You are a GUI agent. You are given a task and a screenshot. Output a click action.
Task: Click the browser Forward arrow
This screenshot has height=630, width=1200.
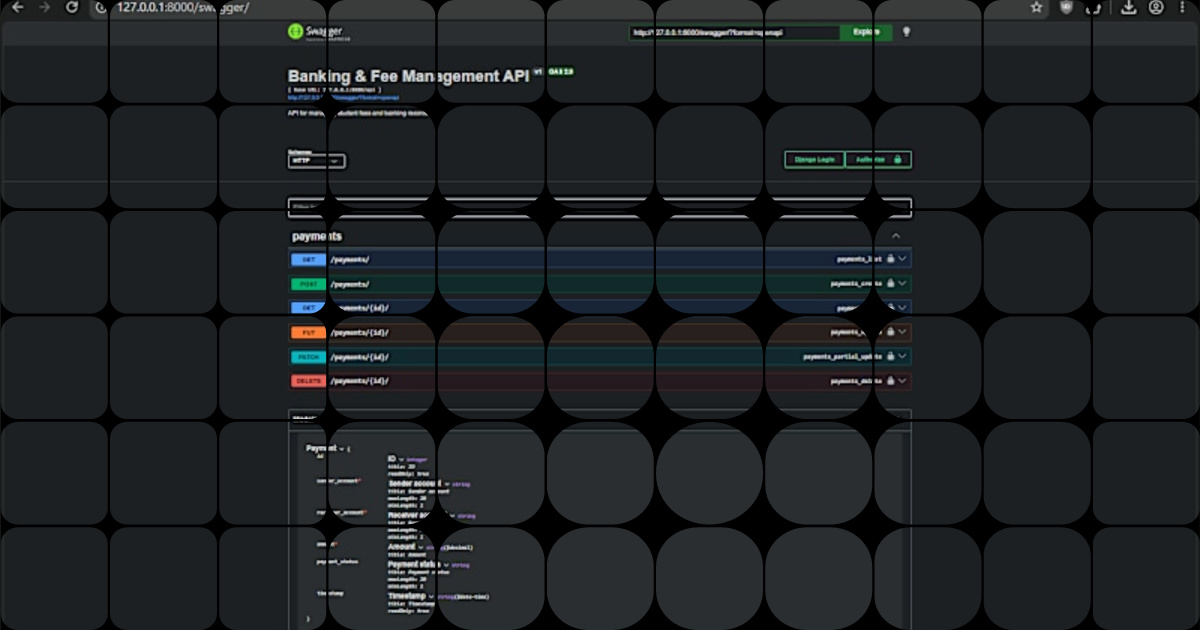click(44, 7)
